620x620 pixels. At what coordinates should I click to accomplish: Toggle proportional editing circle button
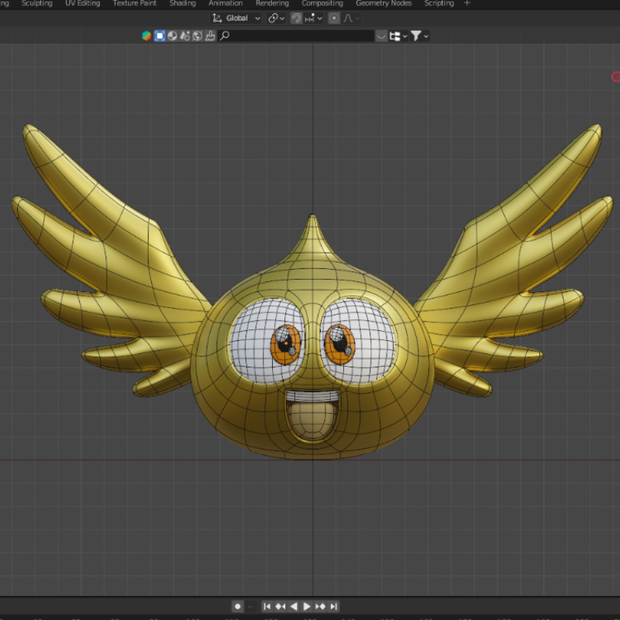click(x=334, y=18)
